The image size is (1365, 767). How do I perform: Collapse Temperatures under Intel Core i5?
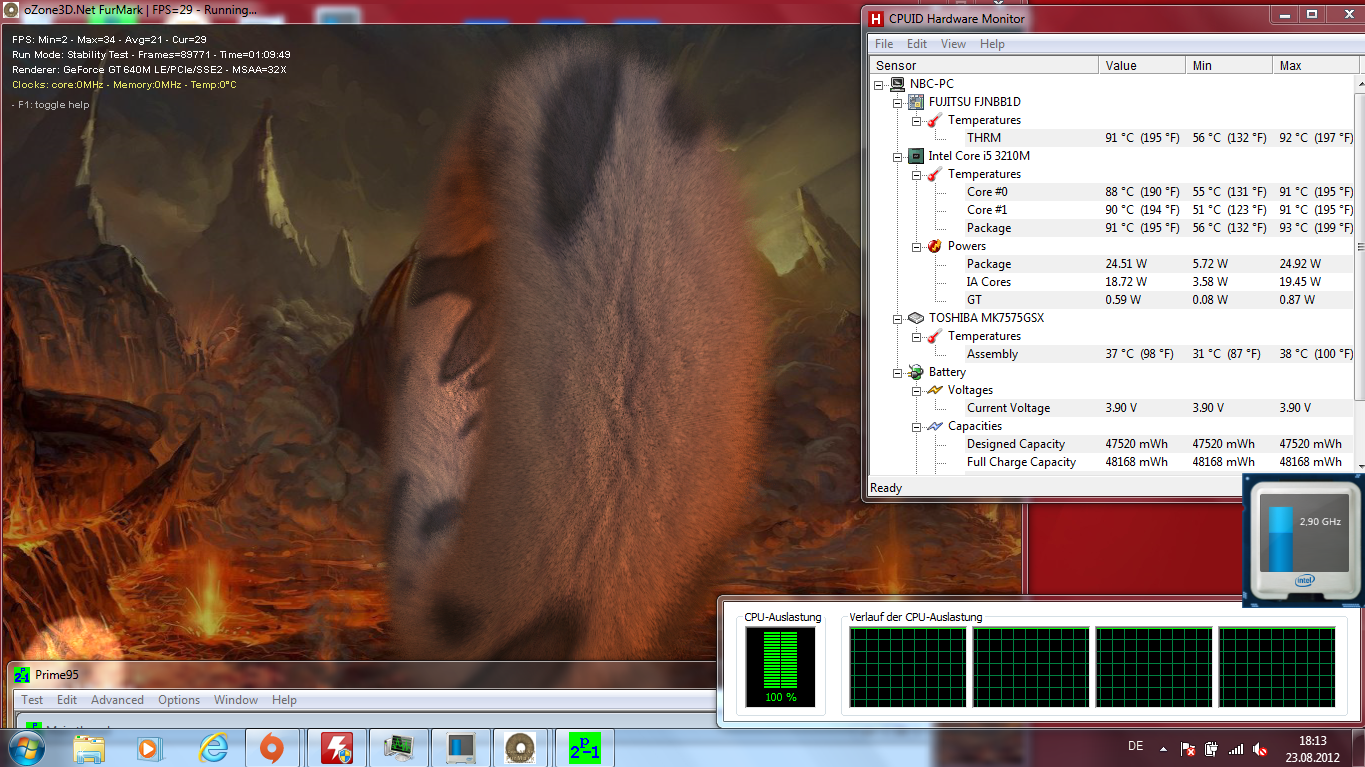(x=917, y=174)
